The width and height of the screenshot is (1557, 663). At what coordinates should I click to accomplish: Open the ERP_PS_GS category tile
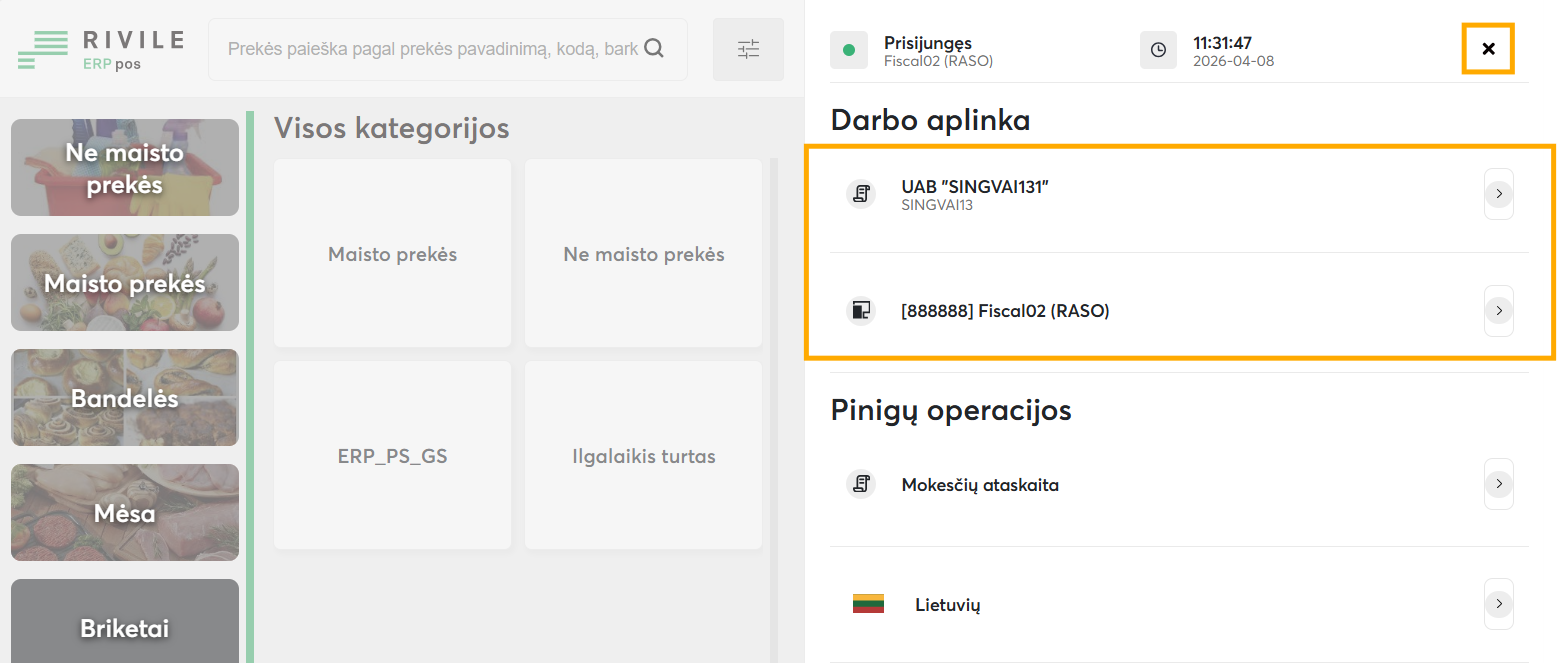click(x=392, y=456)
